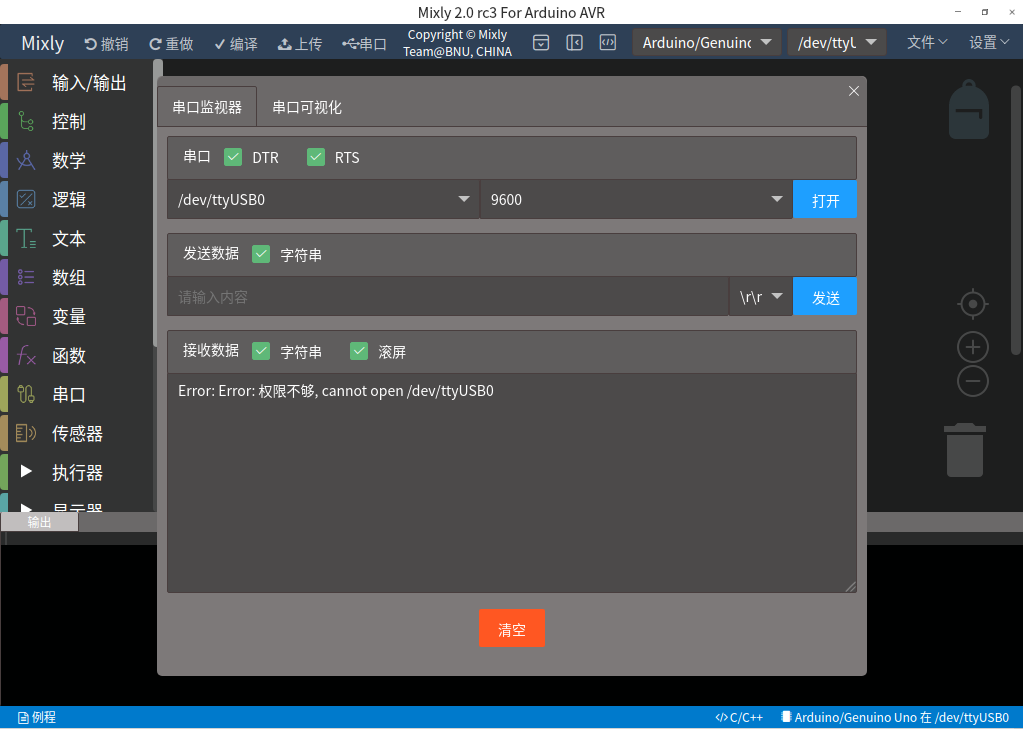Close the serial monitor dialog
1023x729 pixels.
pos(853,91)
